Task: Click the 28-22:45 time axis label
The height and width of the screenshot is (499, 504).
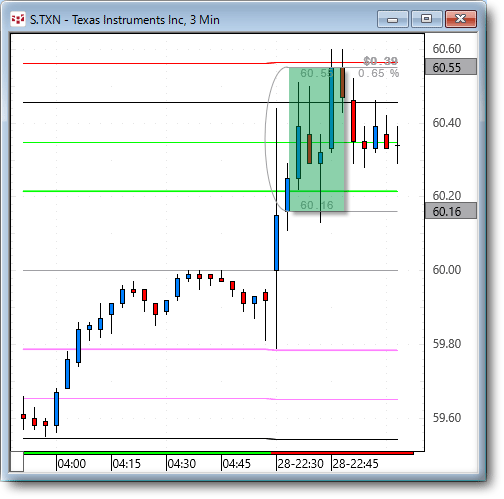Action: (355, 464)
